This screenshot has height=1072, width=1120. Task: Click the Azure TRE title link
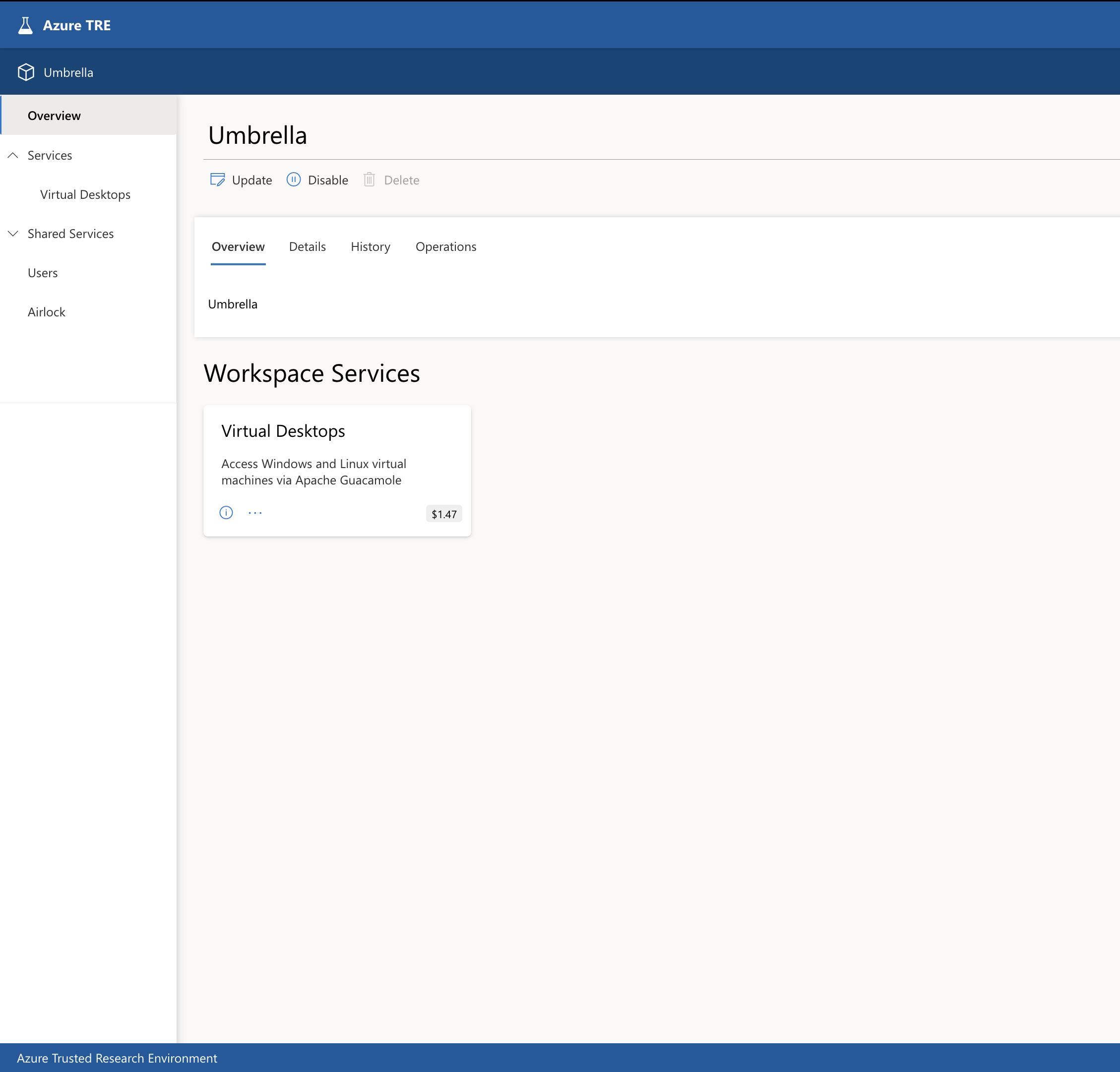76,26
